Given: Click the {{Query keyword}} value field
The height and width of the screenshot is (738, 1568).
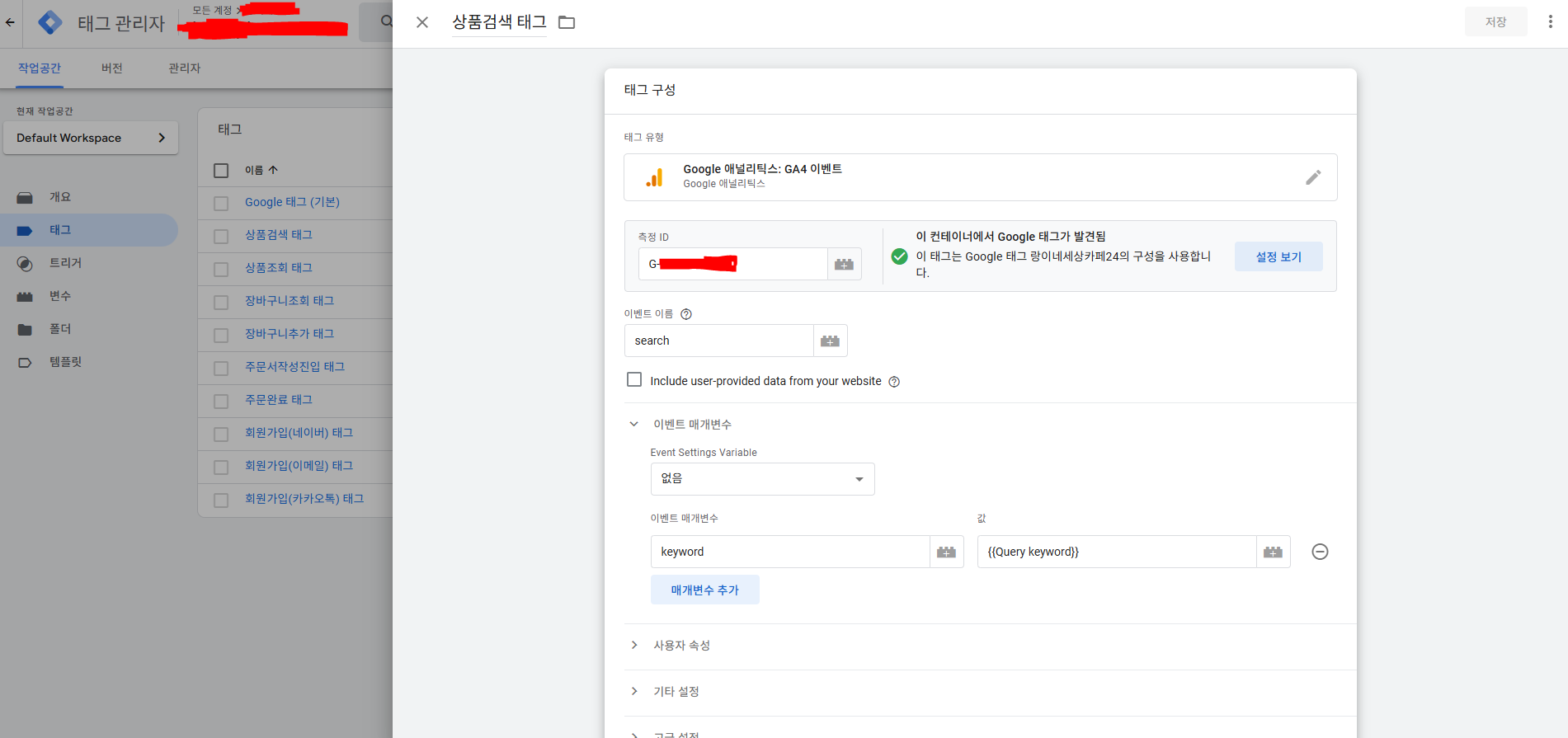Looking at the screenshot, I should [x=1117, y=552].
